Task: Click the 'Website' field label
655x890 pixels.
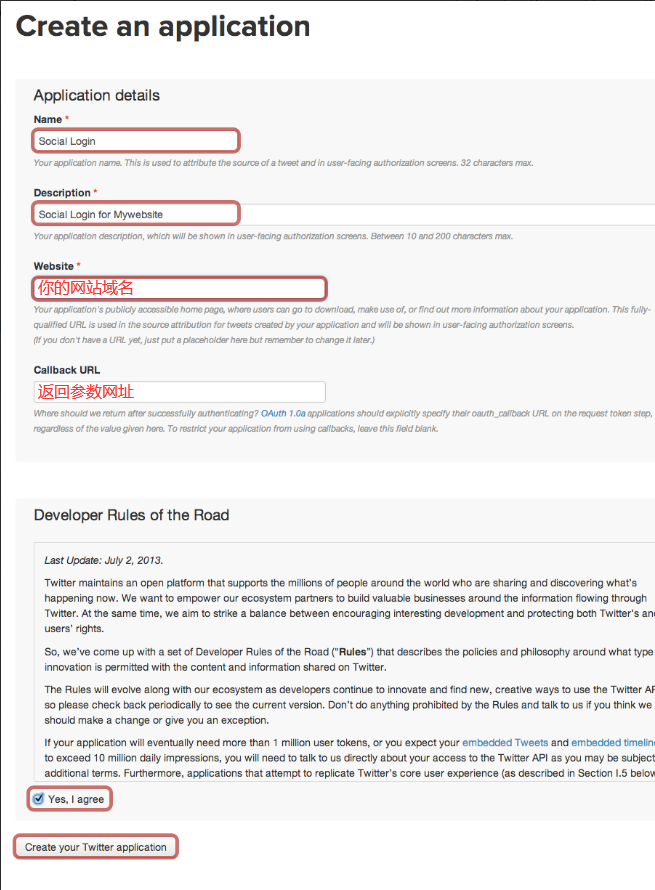Action: click(53, 266)
